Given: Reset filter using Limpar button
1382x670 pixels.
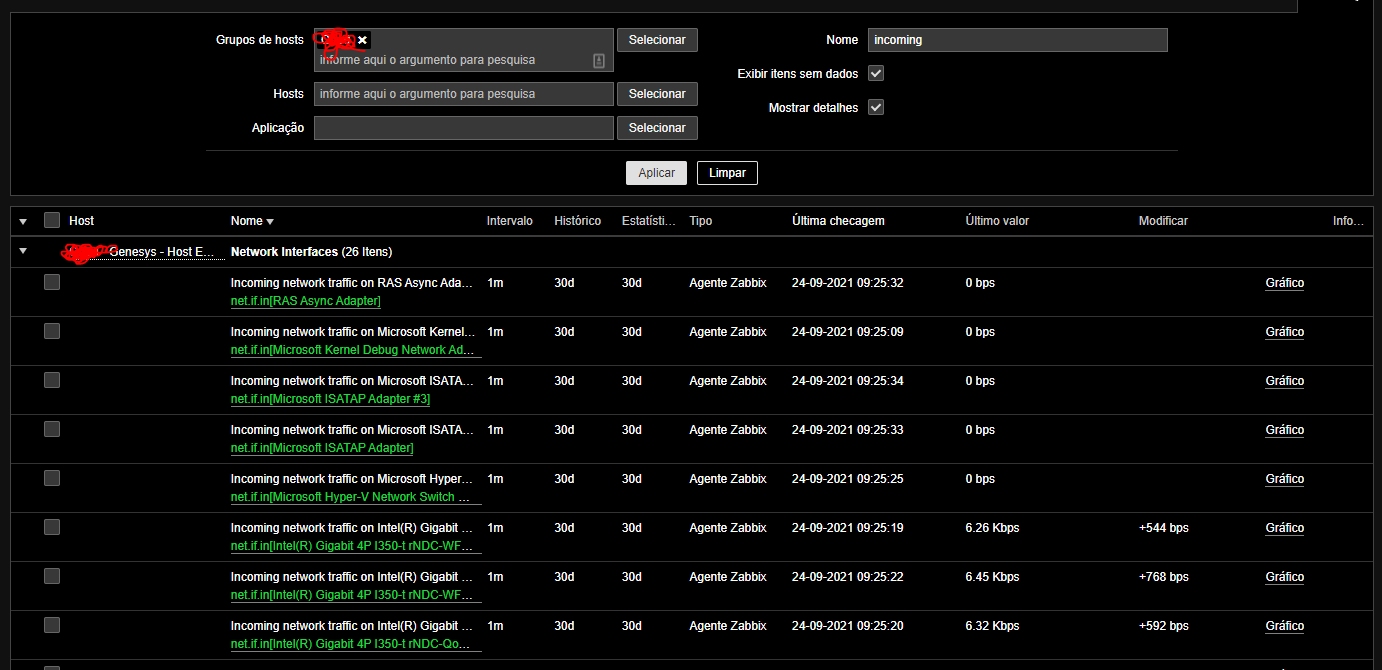Looking at the screenshot, I should point(727,173).
